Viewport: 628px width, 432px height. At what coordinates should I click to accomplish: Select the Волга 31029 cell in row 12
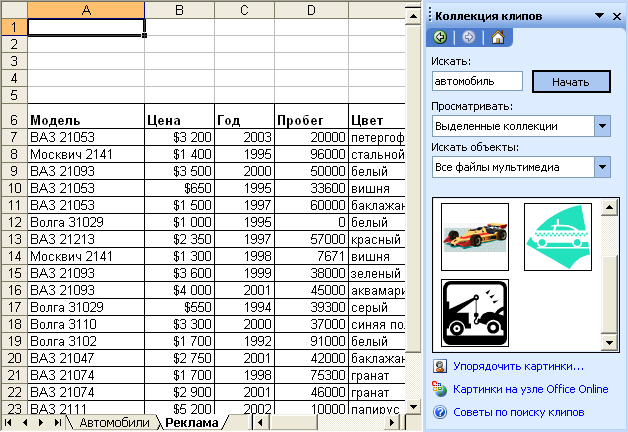(x=86, y=222)
